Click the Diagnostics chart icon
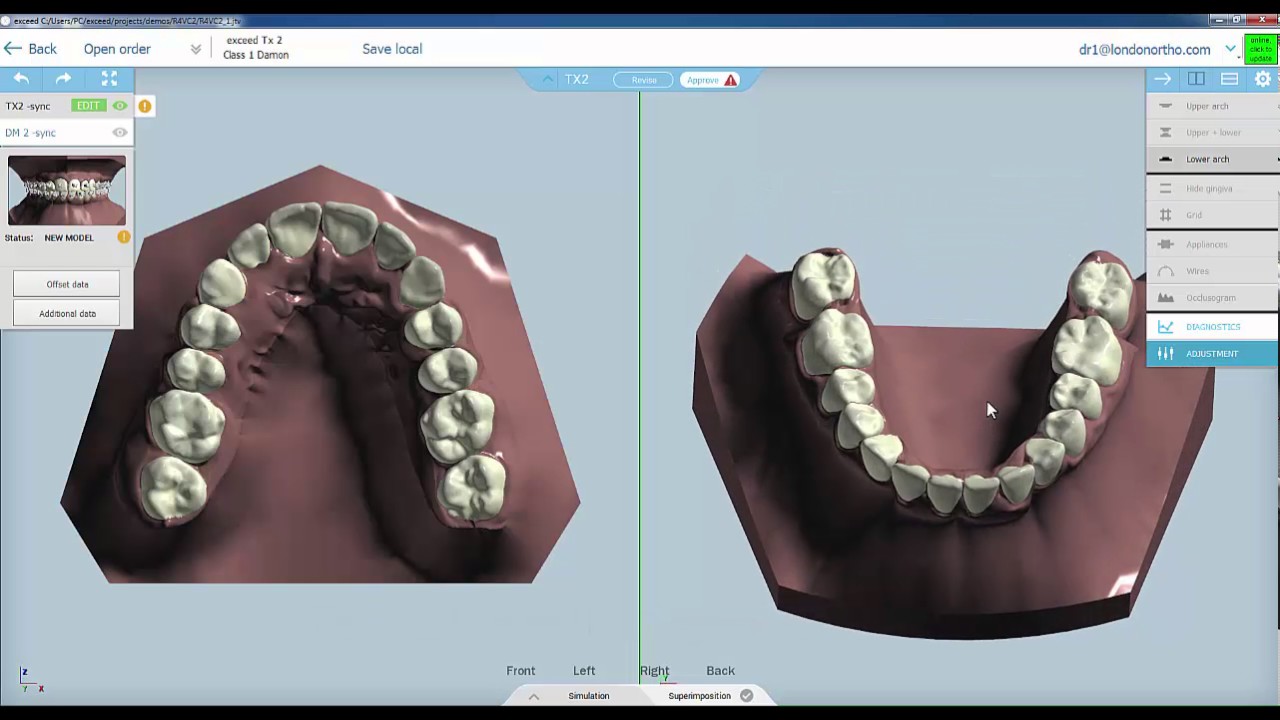 [x=1165, y=327]
